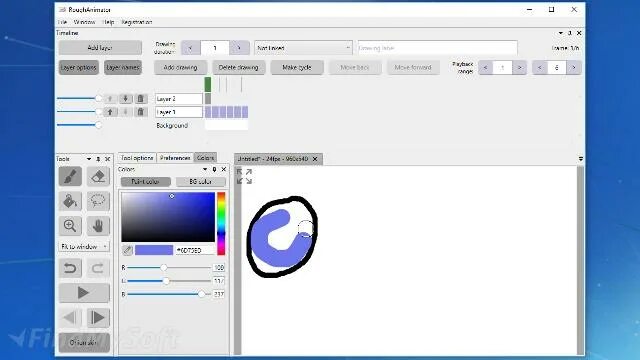Click the Undo arrow button
The width and height of the screenshot is (640, 360).
(x=70, y=268)
